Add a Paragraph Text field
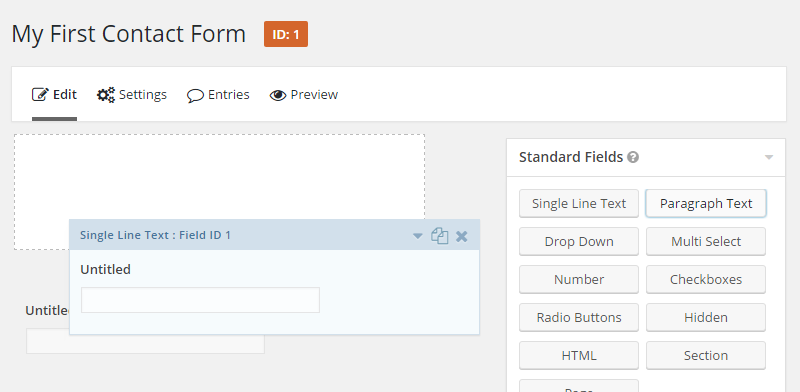Viewport: 800px width, 392px height. (x=706, y=203)
